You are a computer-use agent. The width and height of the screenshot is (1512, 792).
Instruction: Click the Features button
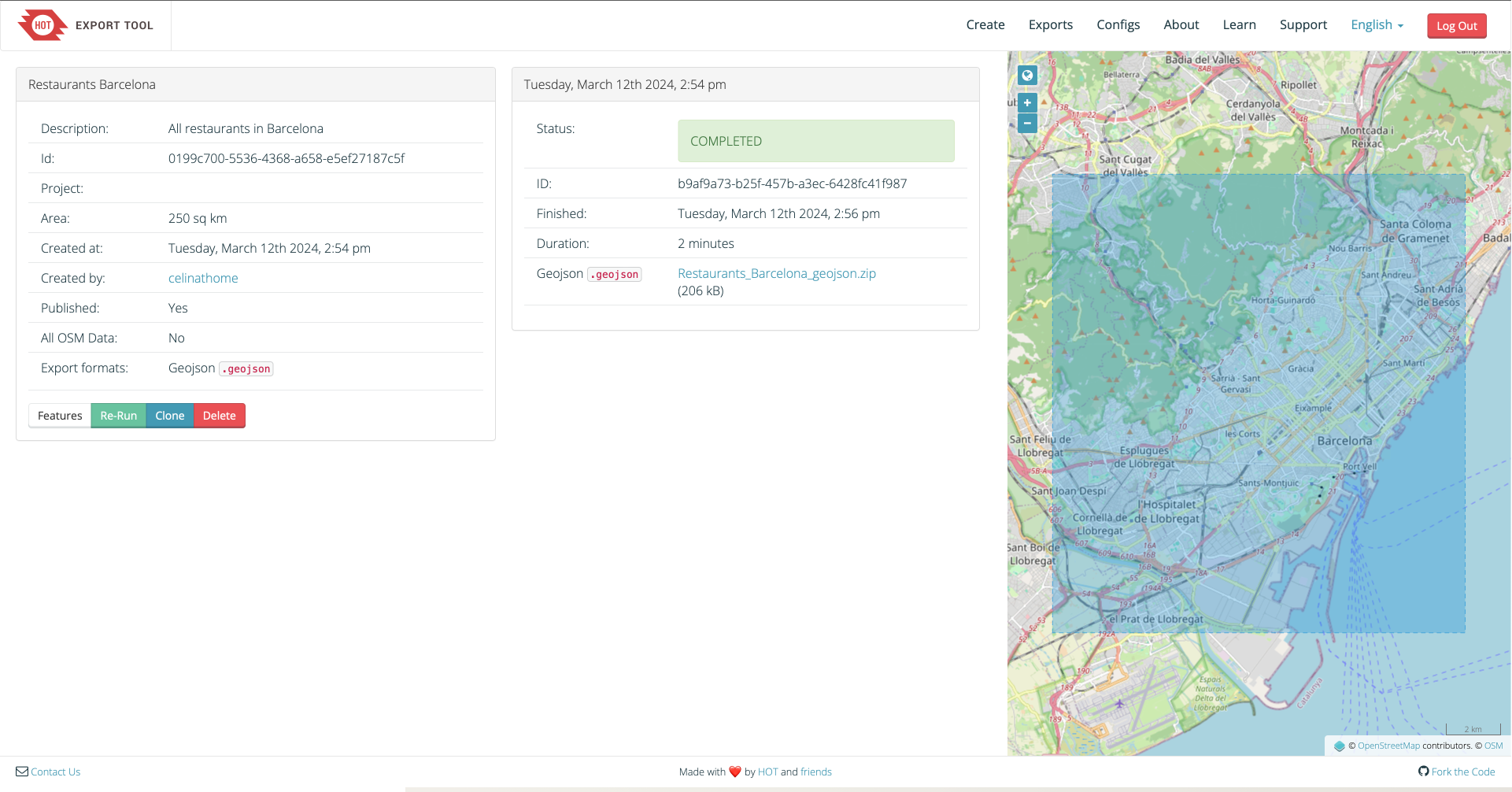click(x=60, y=416)
